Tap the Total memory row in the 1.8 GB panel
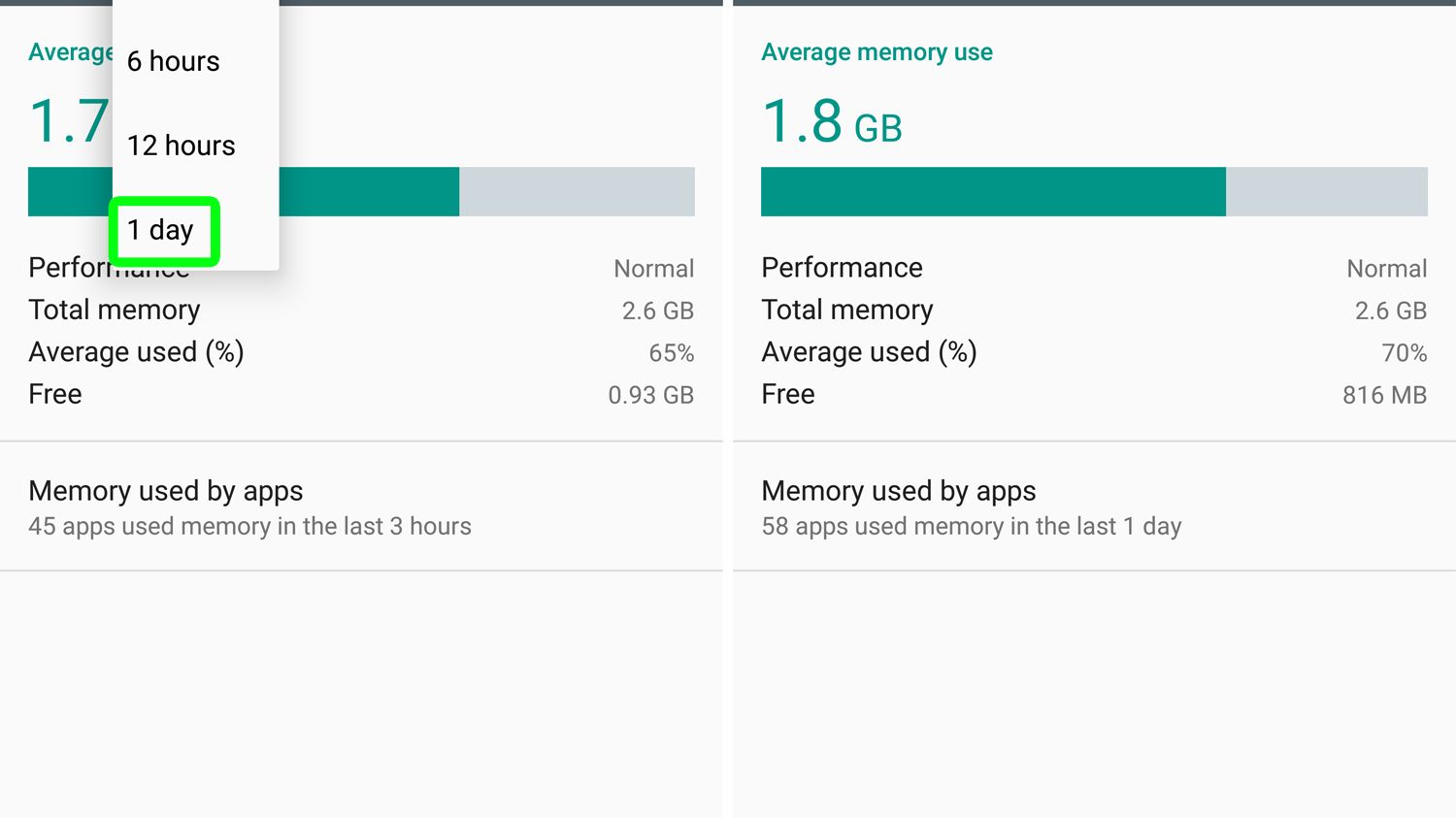This screenshot has height=818, width=1456. 1094,311
